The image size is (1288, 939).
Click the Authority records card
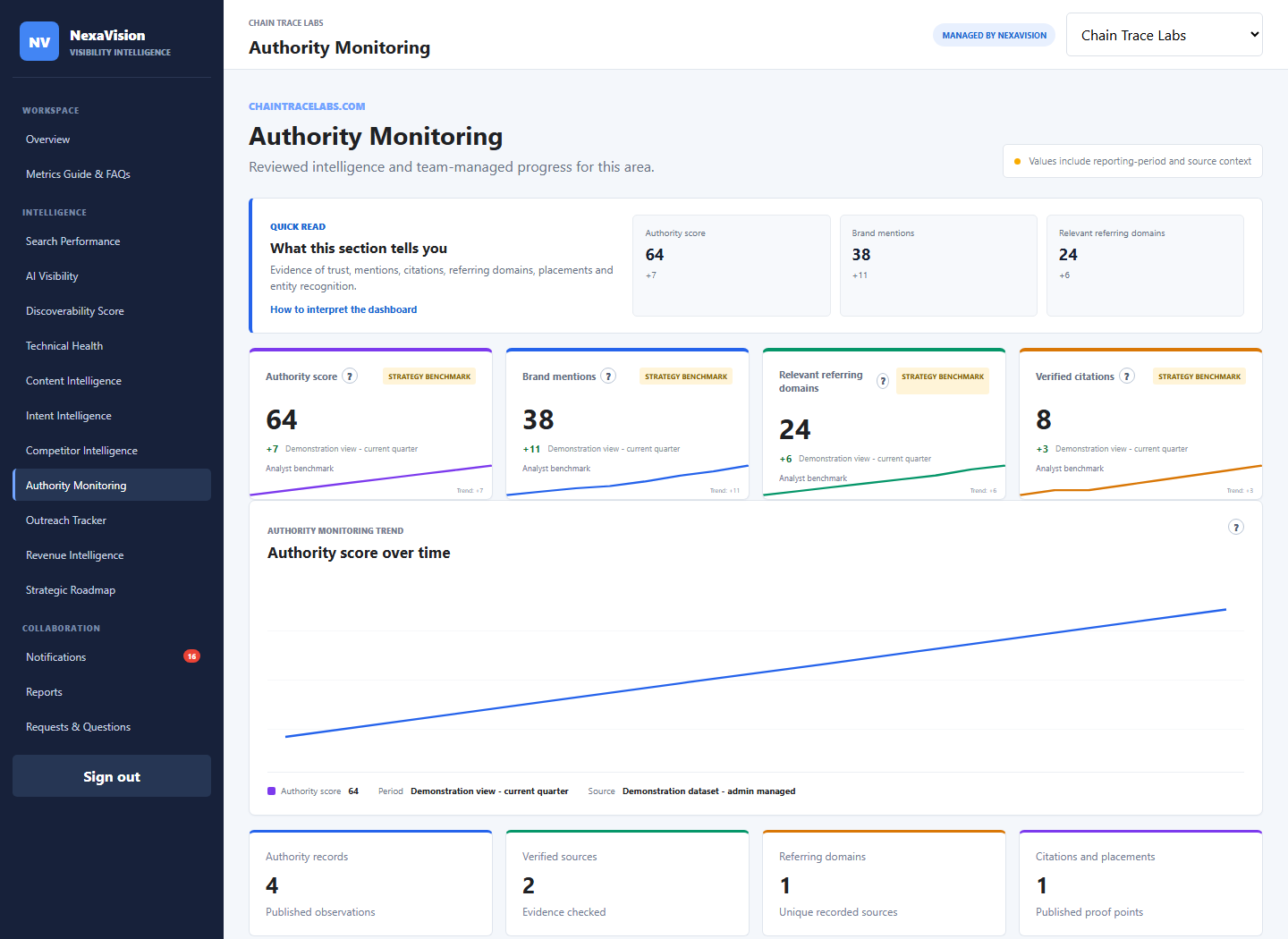click(370, 884)
